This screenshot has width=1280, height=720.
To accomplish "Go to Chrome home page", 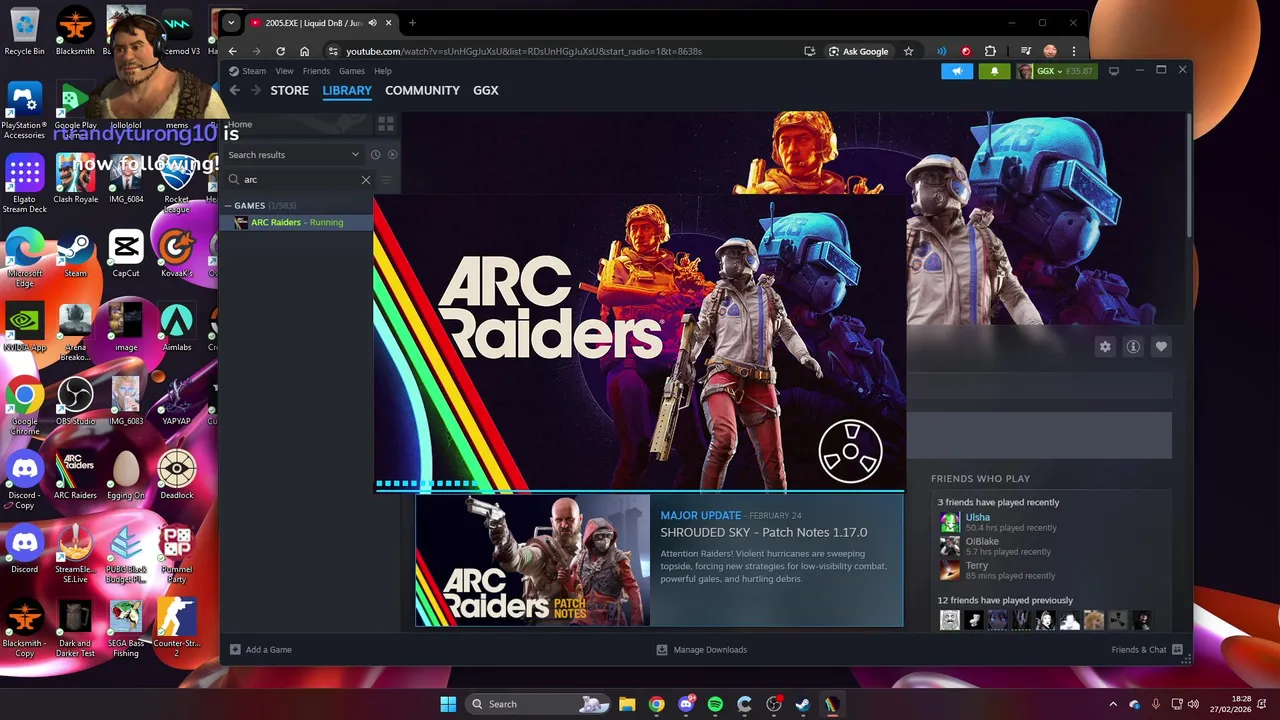I will click(x=305, y=51).
